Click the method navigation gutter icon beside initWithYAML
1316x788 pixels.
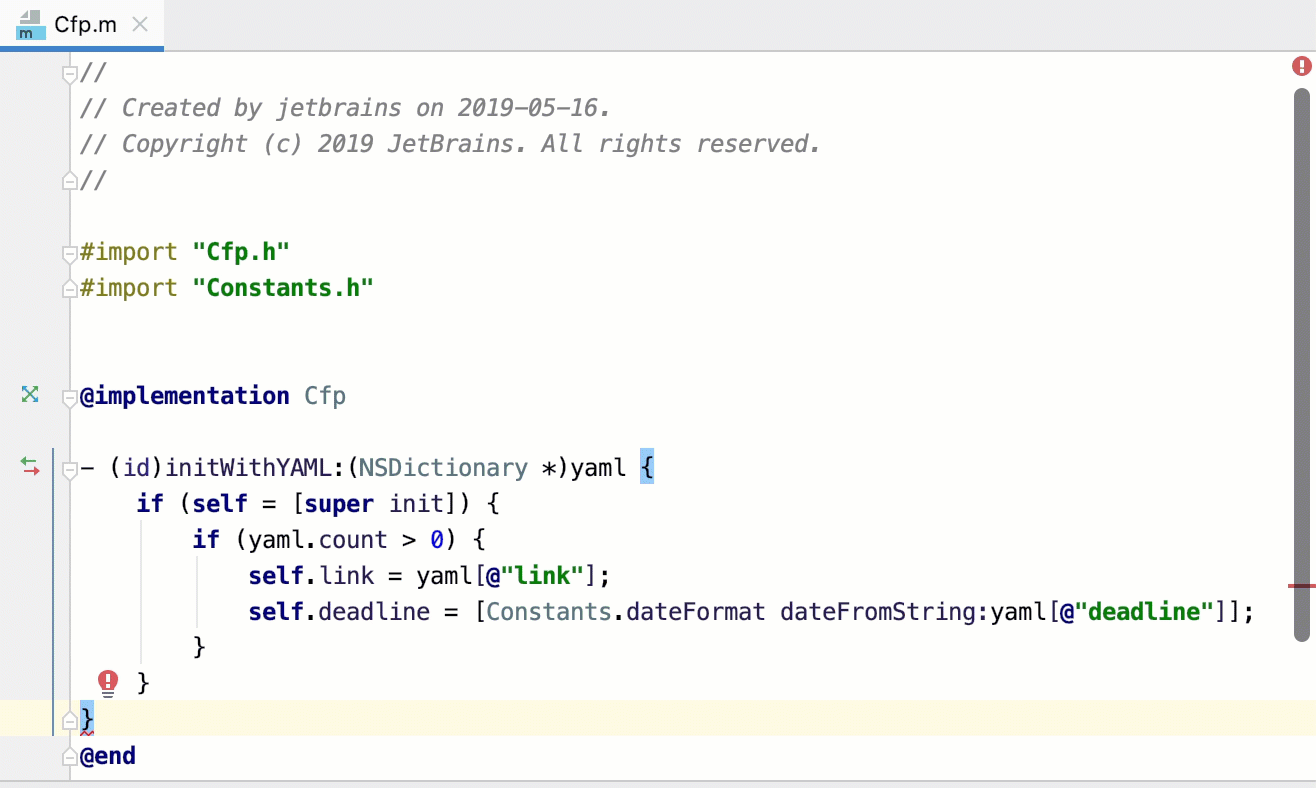[30, 466]
